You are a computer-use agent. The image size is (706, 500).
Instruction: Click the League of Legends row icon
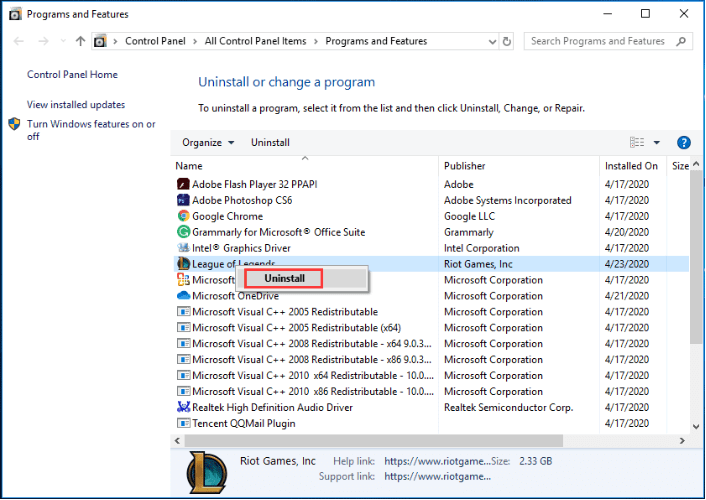(x=183, y=264)
